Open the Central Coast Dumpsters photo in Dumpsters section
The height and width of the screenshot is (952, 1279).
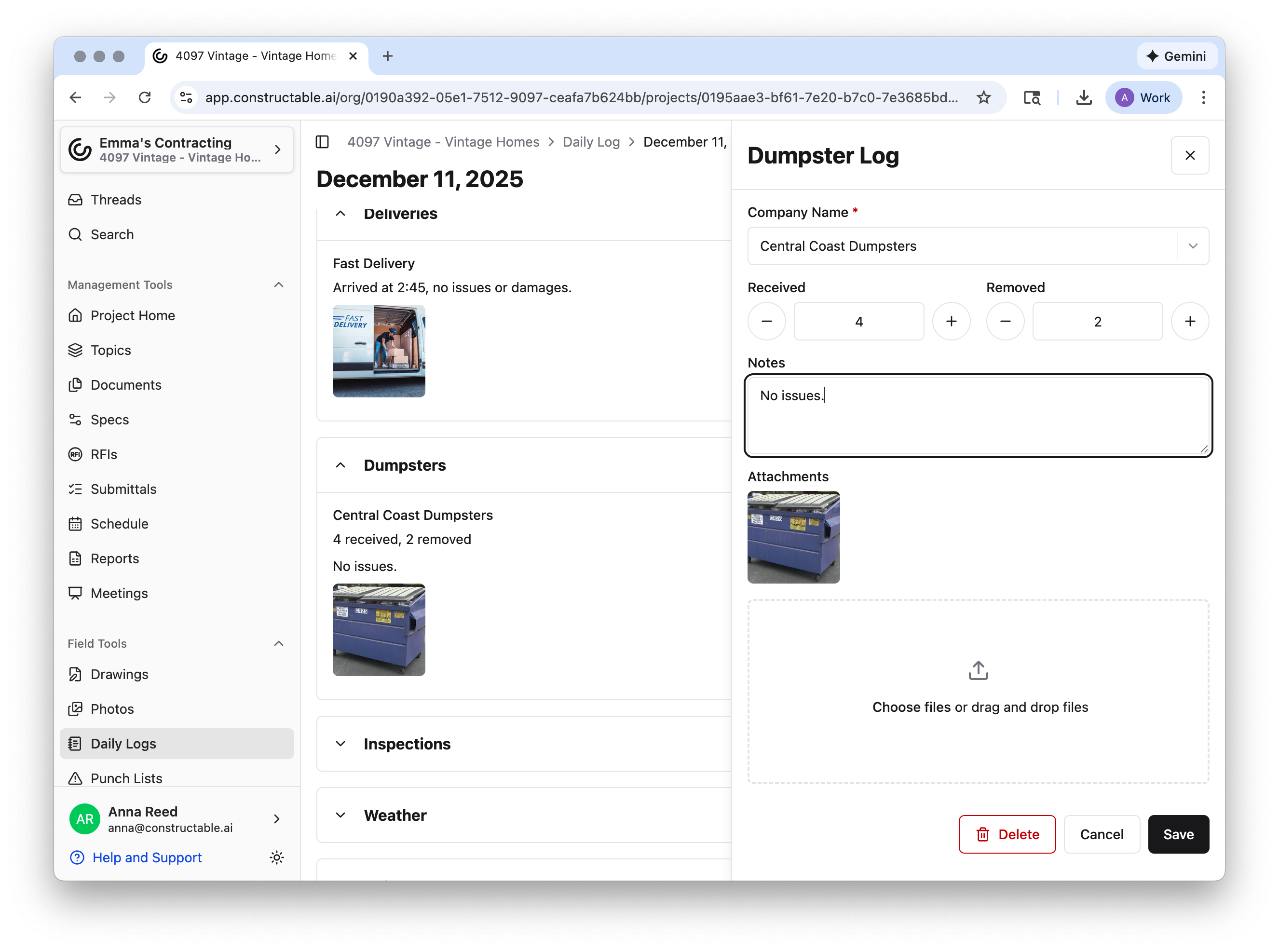[x=379, y=630]
